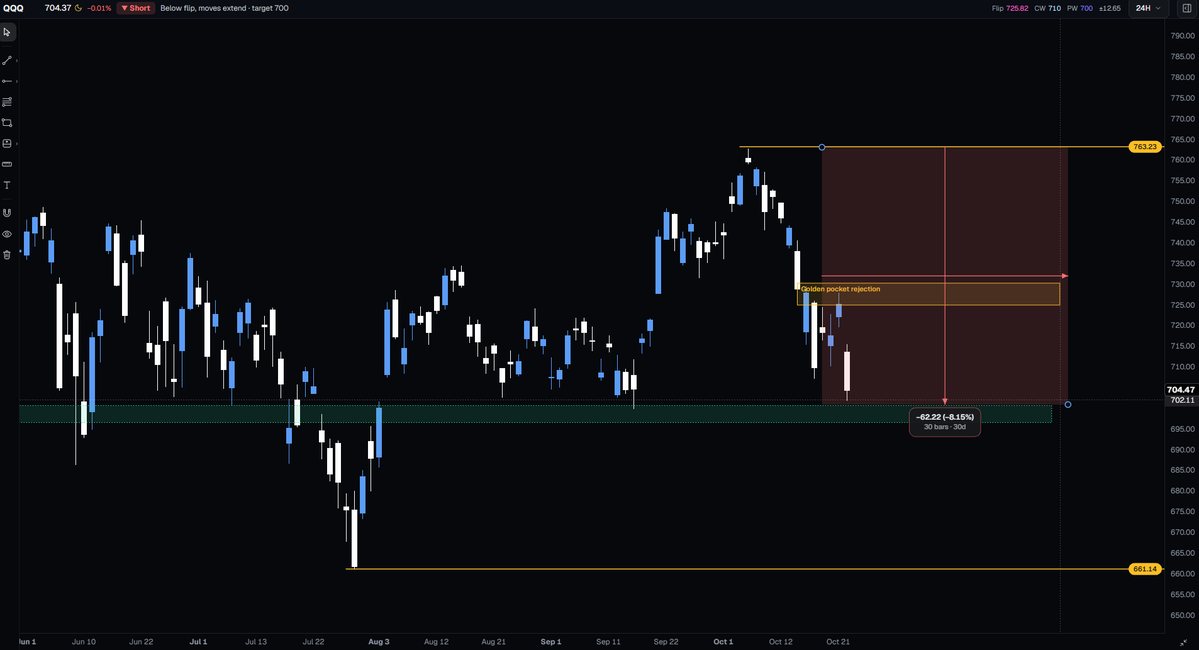This screenshot has height=650, width=1199.
Task: Click the Jul 1 date axis label
Action: [198, 642]
